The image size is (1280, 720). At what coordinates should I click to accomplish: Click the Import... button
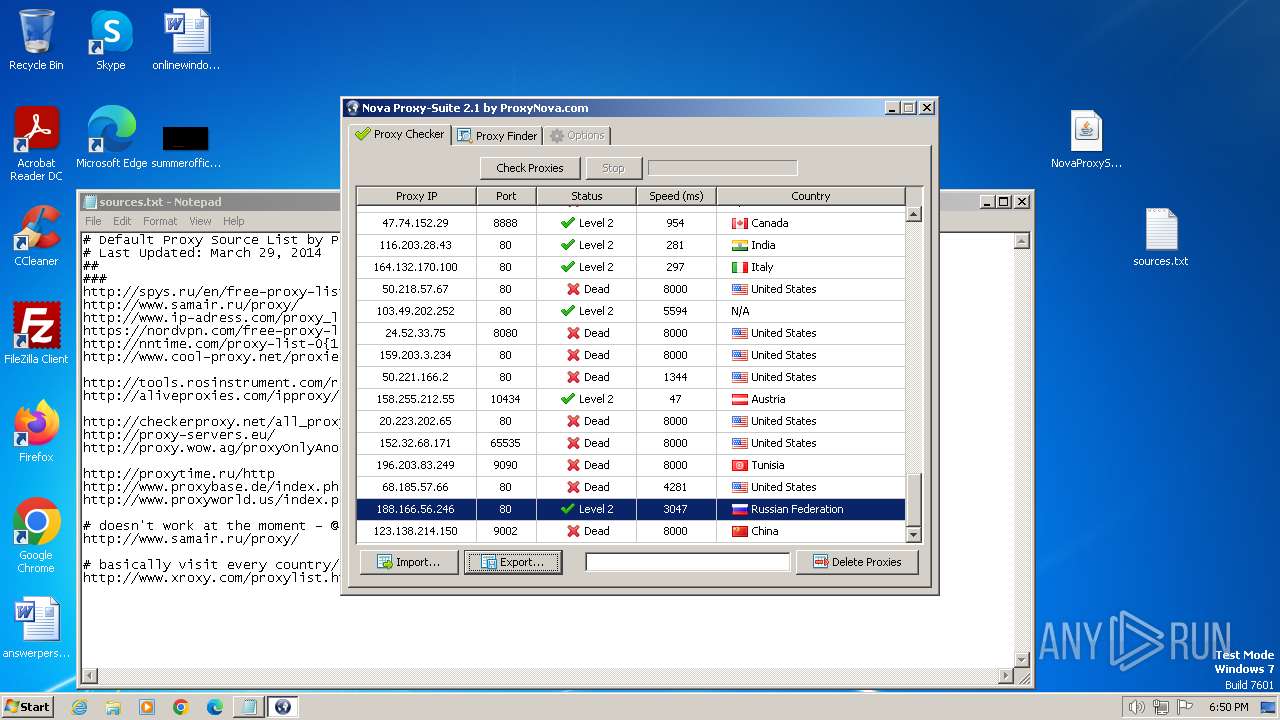408,562
